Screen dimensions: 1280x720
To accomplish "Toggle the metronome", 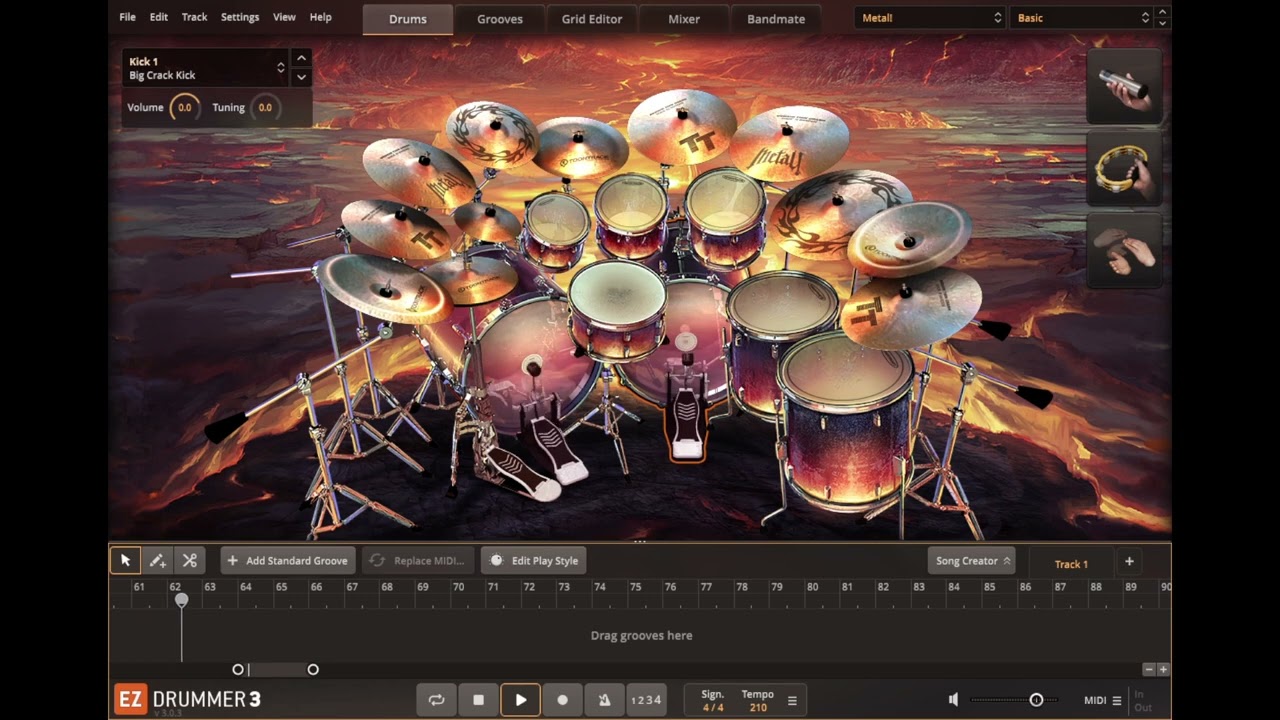I will [604, 700].
